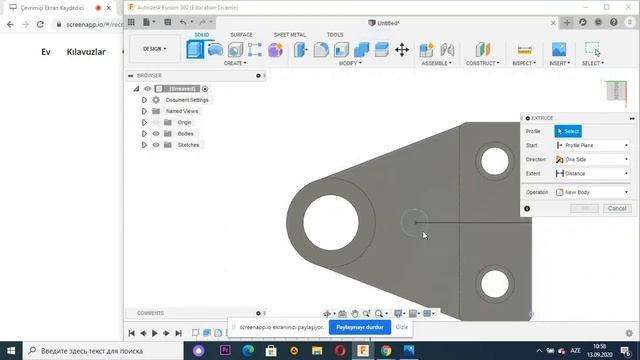The width and height of the screenshot is (640, 360).
Task: Click the Profile Select button
Action: point(568,131)
